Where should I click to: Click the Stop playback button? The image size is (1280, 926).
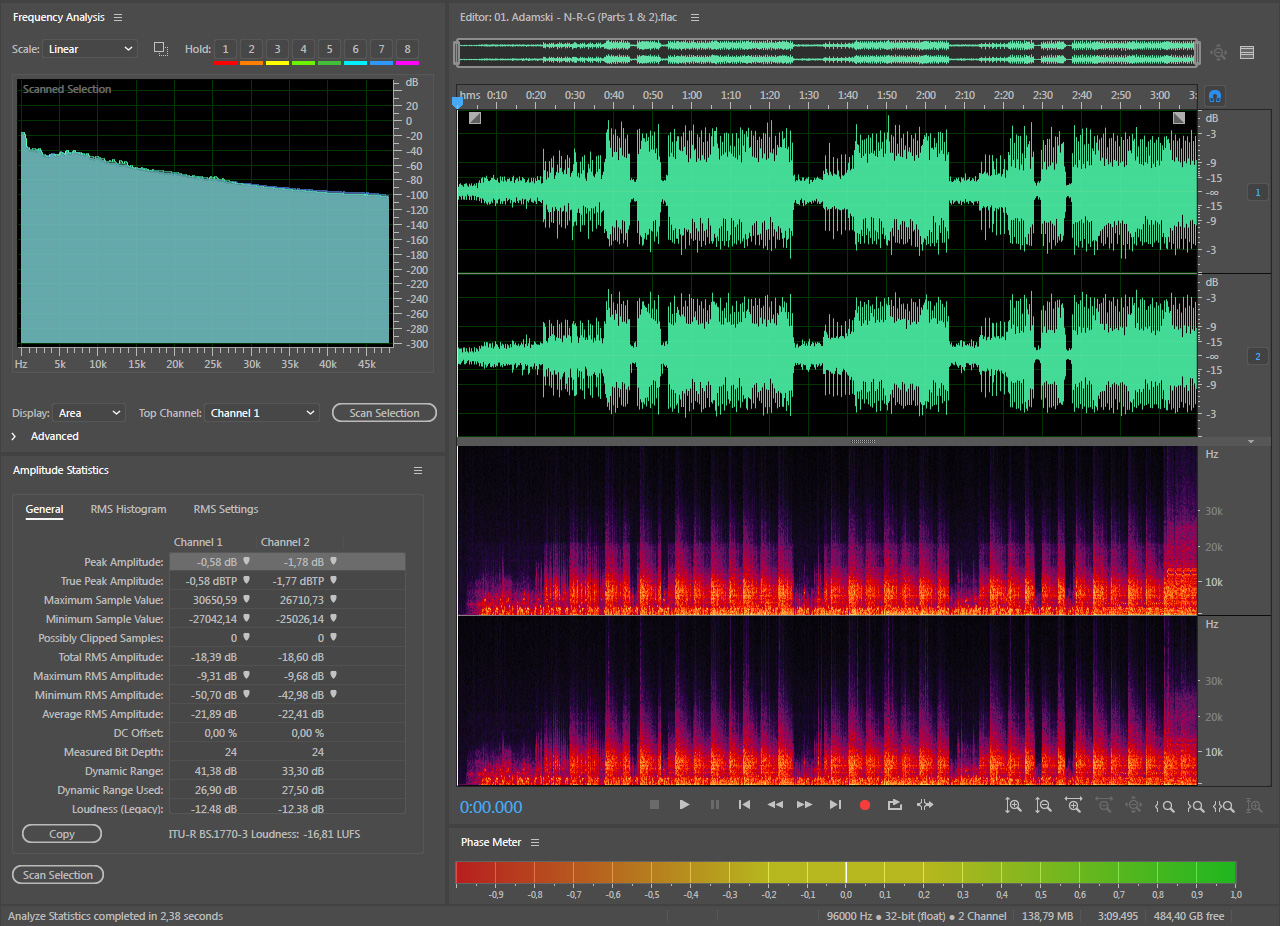(654, 805)
